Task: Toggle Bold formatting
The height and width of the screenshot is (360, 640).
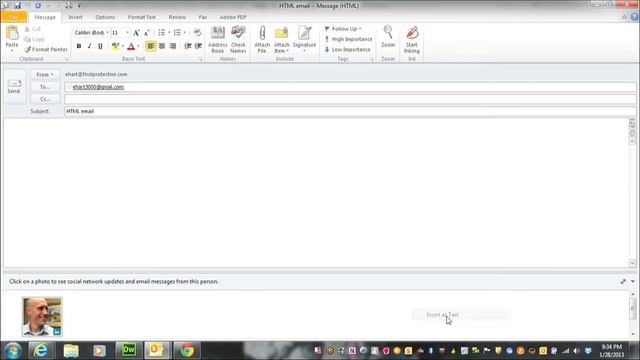Action: click(79, 46)
